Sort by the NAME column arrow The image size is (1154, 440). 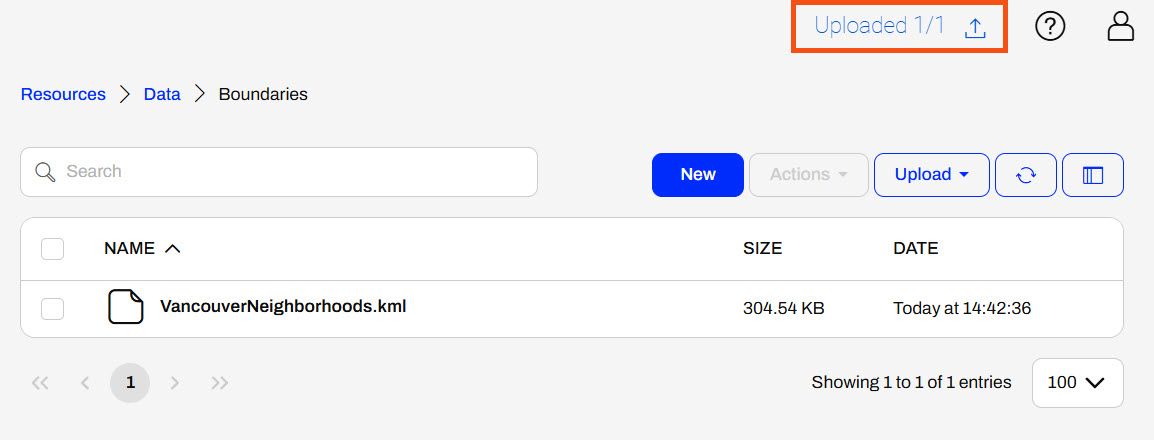(x=172, y=249)
